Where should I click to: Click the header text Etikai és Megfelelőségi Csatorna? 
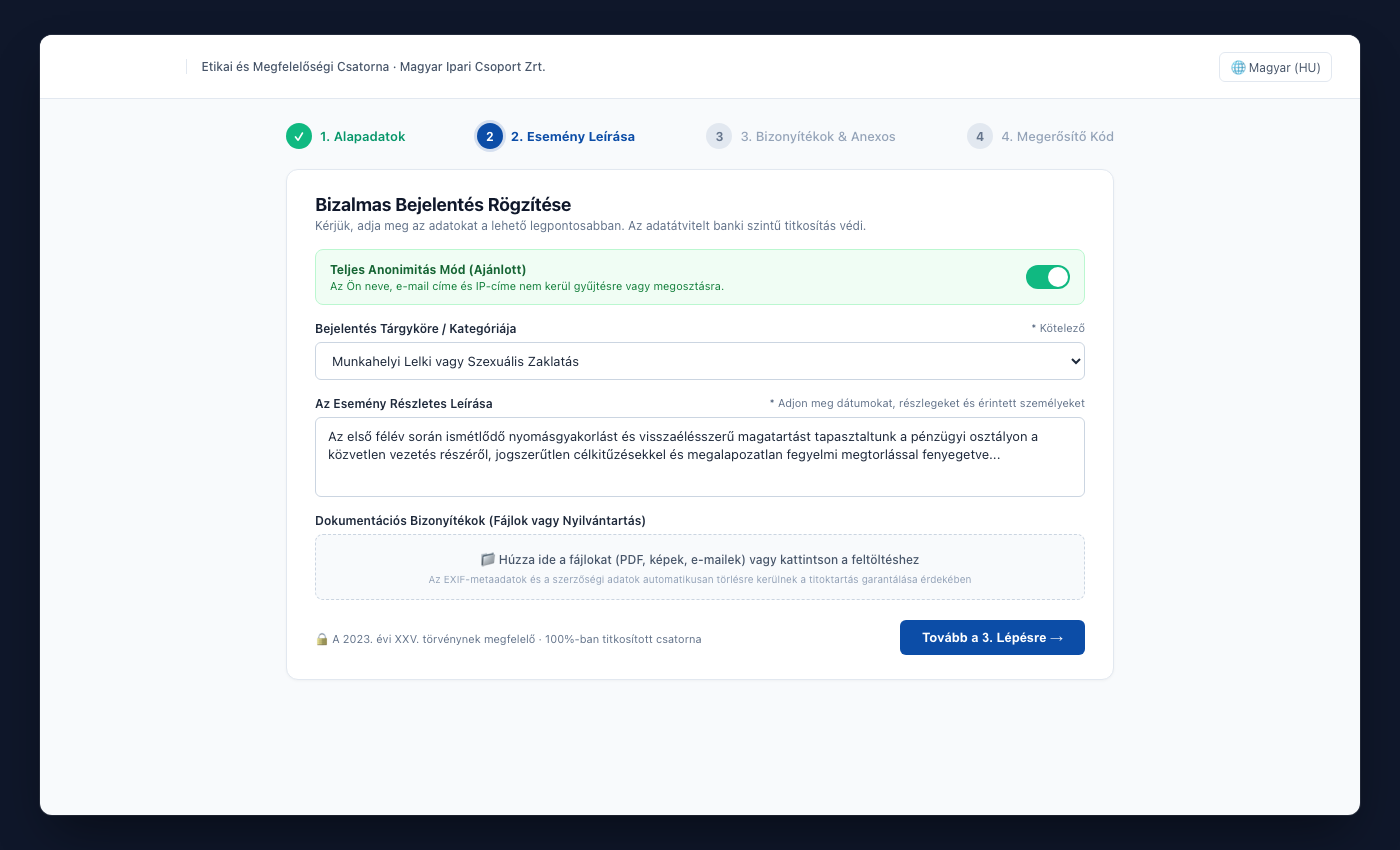(x=373, y=67)
